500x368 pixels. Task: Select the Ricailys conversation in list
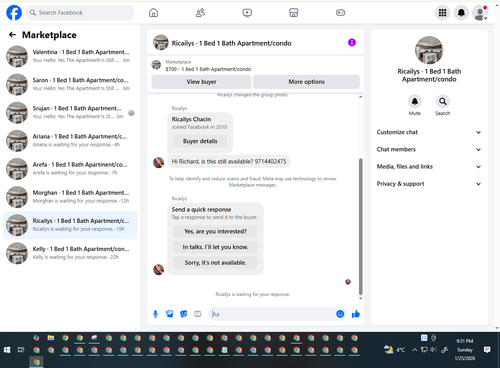coord(70,225)
